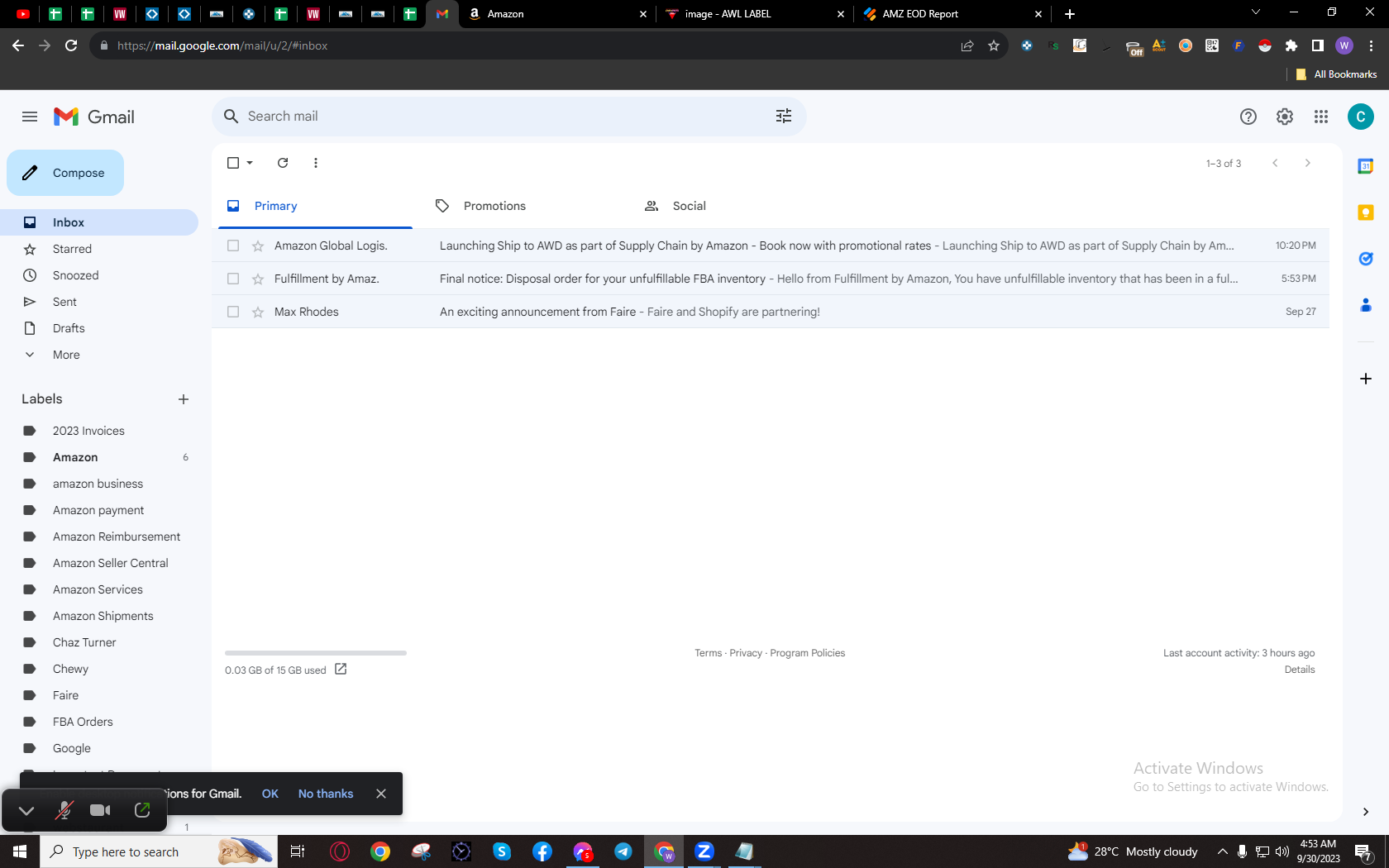Viewport: 1389px width, 868px height.
Task: Expand the meeting controls chevron
Action: (x=26, y=811)
